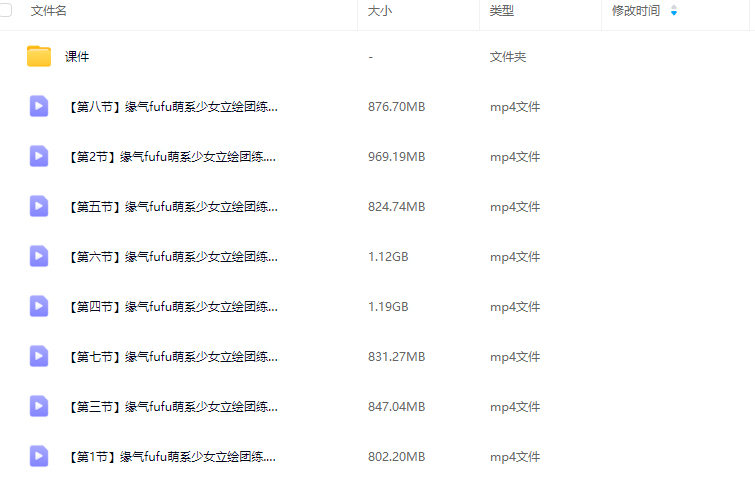Sort files by the 文件名 column header
The image size is (755, 489).
pos(49,11)
